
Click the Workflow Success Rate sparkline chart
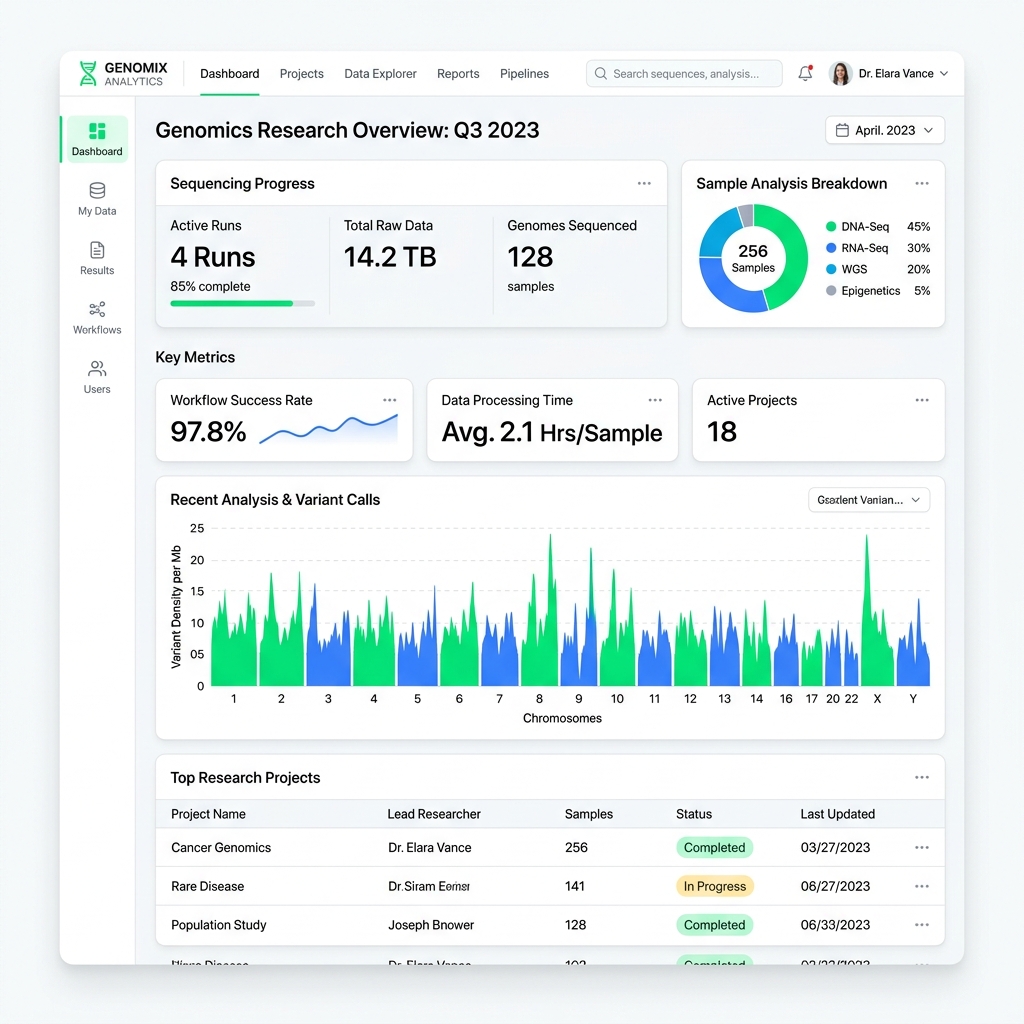pyautogui.click(x=328, y=429)
